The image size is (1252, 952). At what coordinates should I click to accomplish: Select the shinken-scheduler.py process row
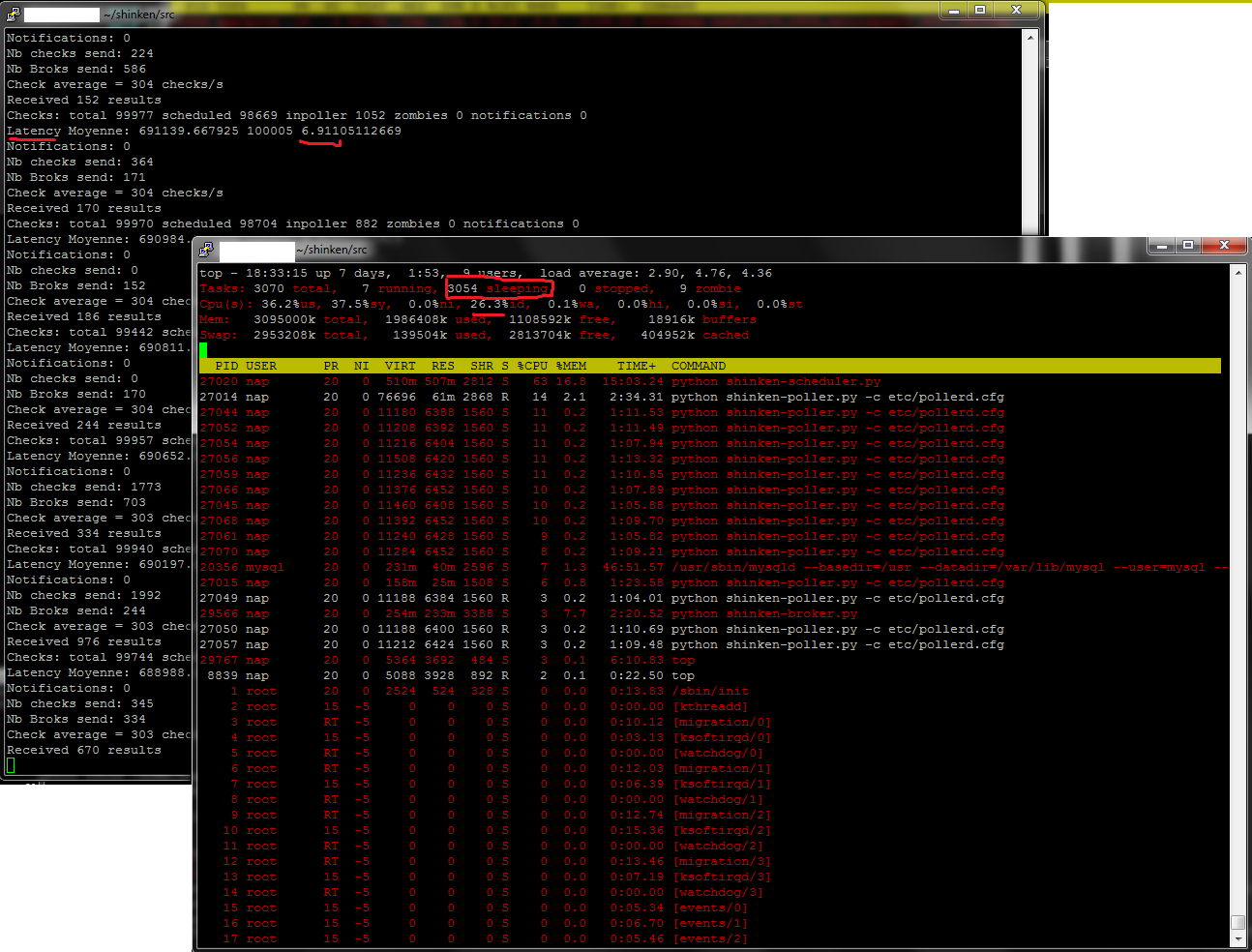pos(541,381)
